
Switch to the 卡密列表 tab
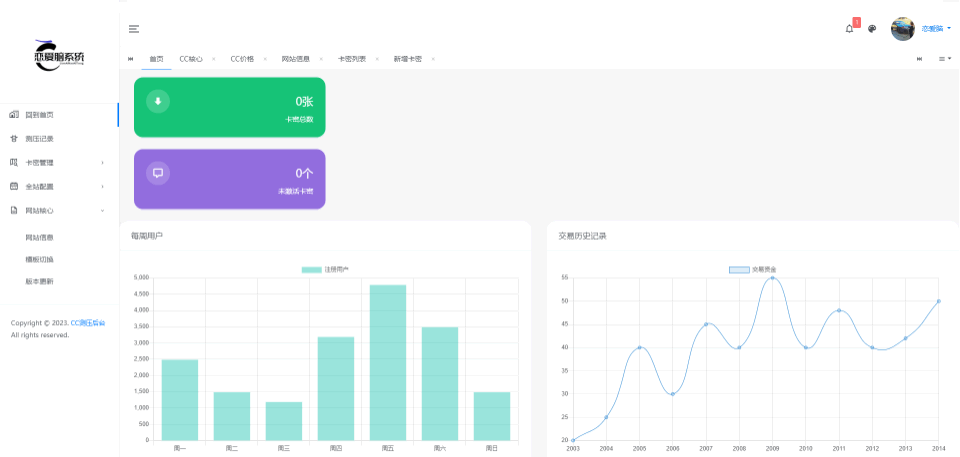pyautogui.click(x=351, y=59)
